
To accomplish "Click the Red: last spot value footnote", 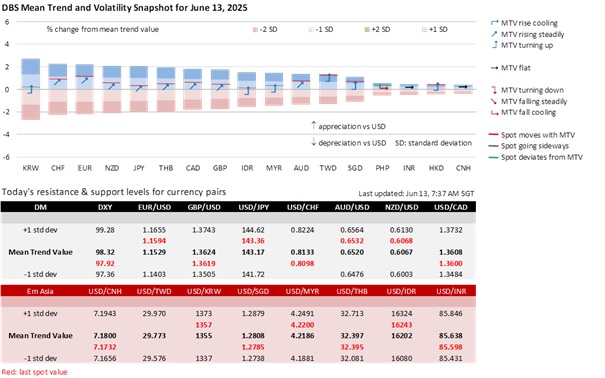I will [34, 372].
